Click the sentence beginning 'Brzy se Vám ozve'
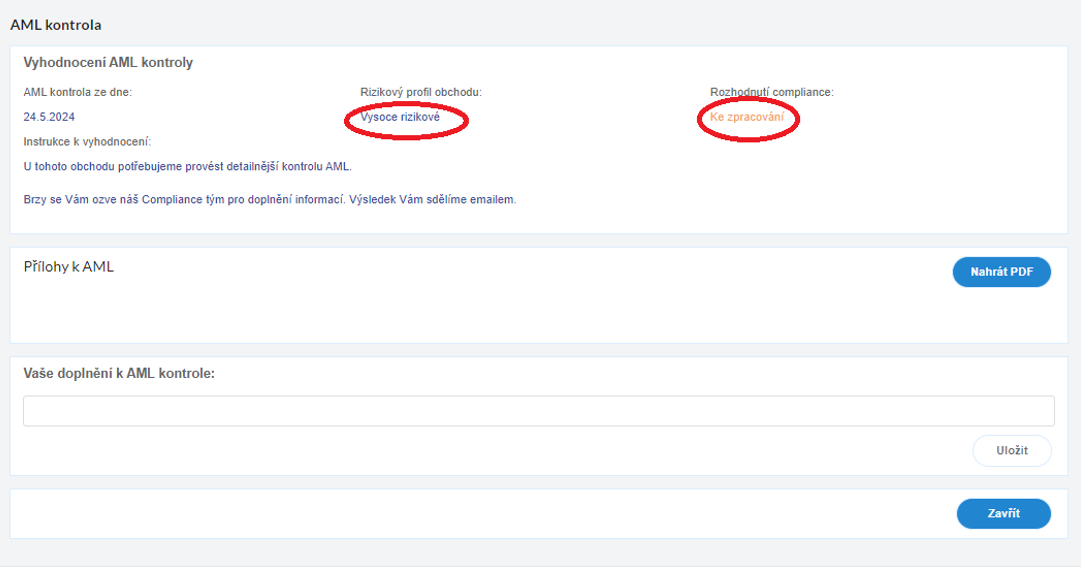The width and height of the screenshot is (1082, 568). 270,200
